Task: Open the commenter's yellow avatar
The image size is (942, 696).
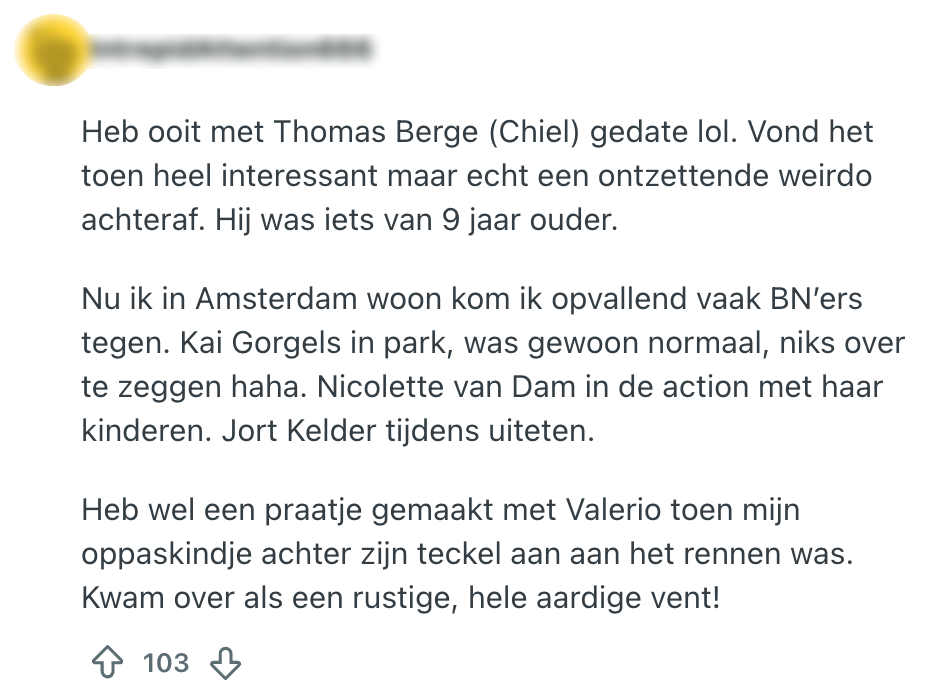Action: coord(50,48)
